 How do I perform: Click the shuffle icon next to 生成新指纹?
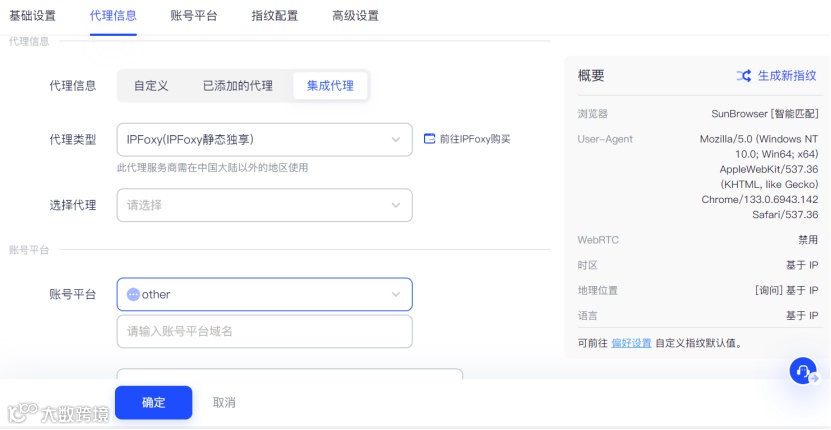point(744,76)
